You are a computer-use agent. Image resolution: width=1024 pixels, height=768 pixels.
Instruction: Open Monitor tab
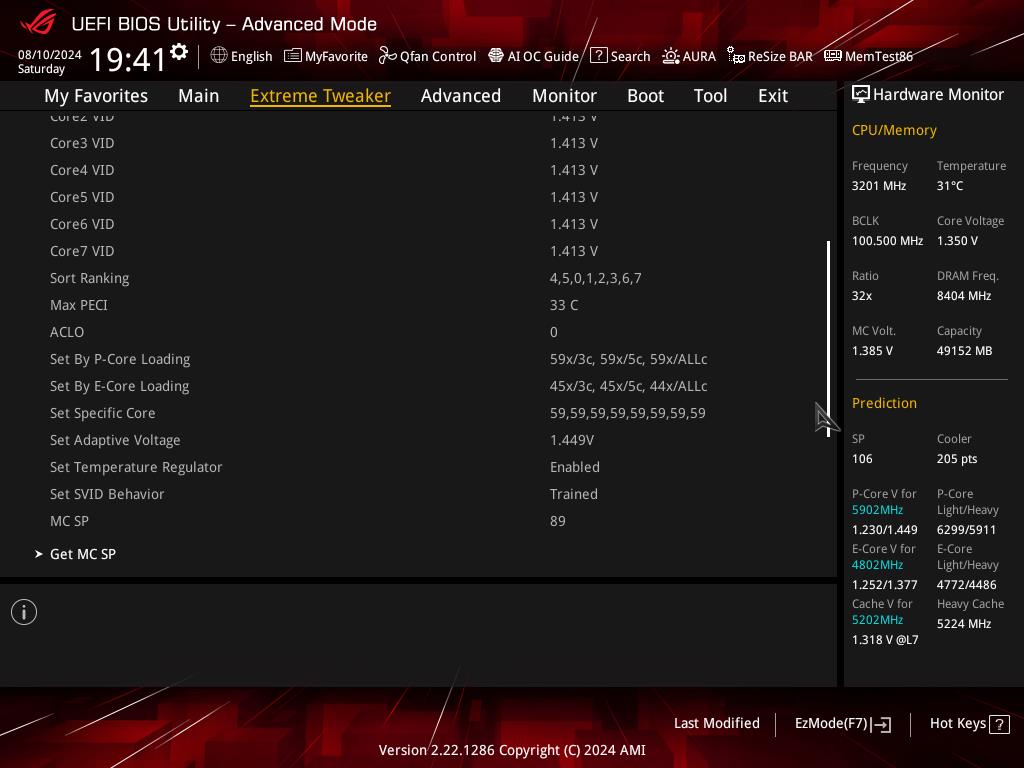[x=564, y=96]
